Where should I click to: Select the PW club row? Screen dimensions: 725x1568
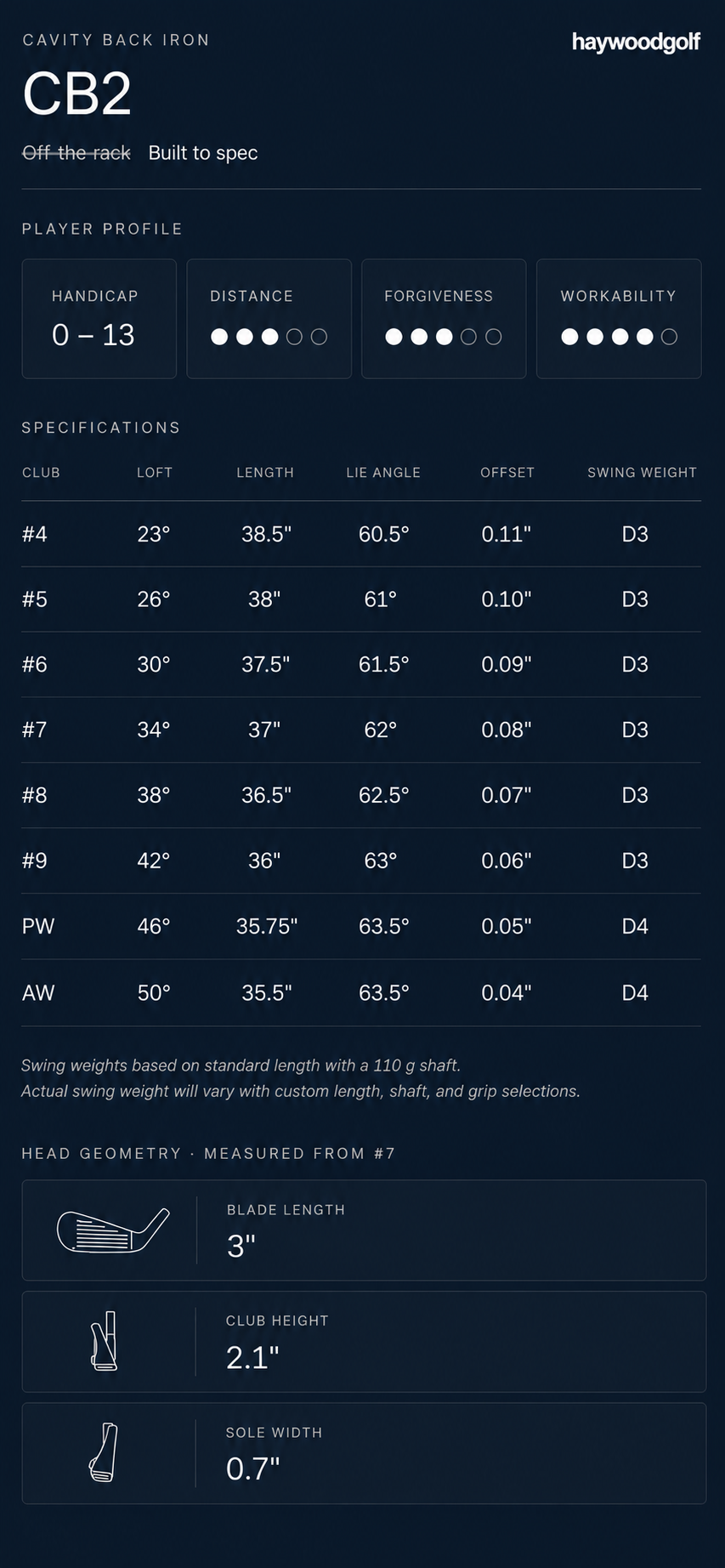pyautogui.click(x=361, y=926)
